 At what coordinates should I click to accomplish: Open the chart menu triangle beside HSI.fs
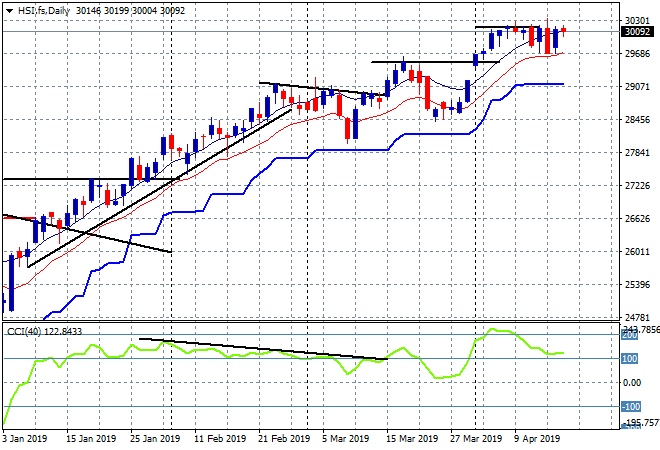pos(9,11)
